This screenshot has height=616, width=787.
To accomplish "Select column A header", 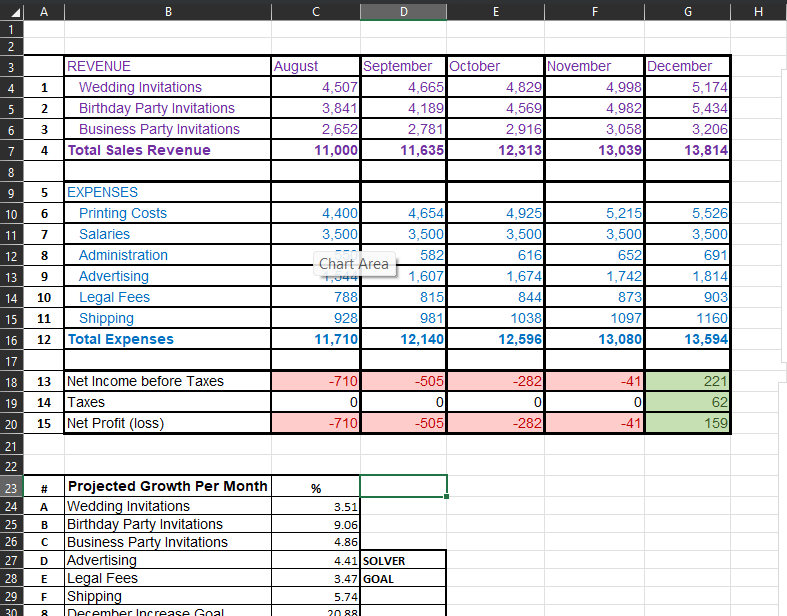I will click(44, 11).
